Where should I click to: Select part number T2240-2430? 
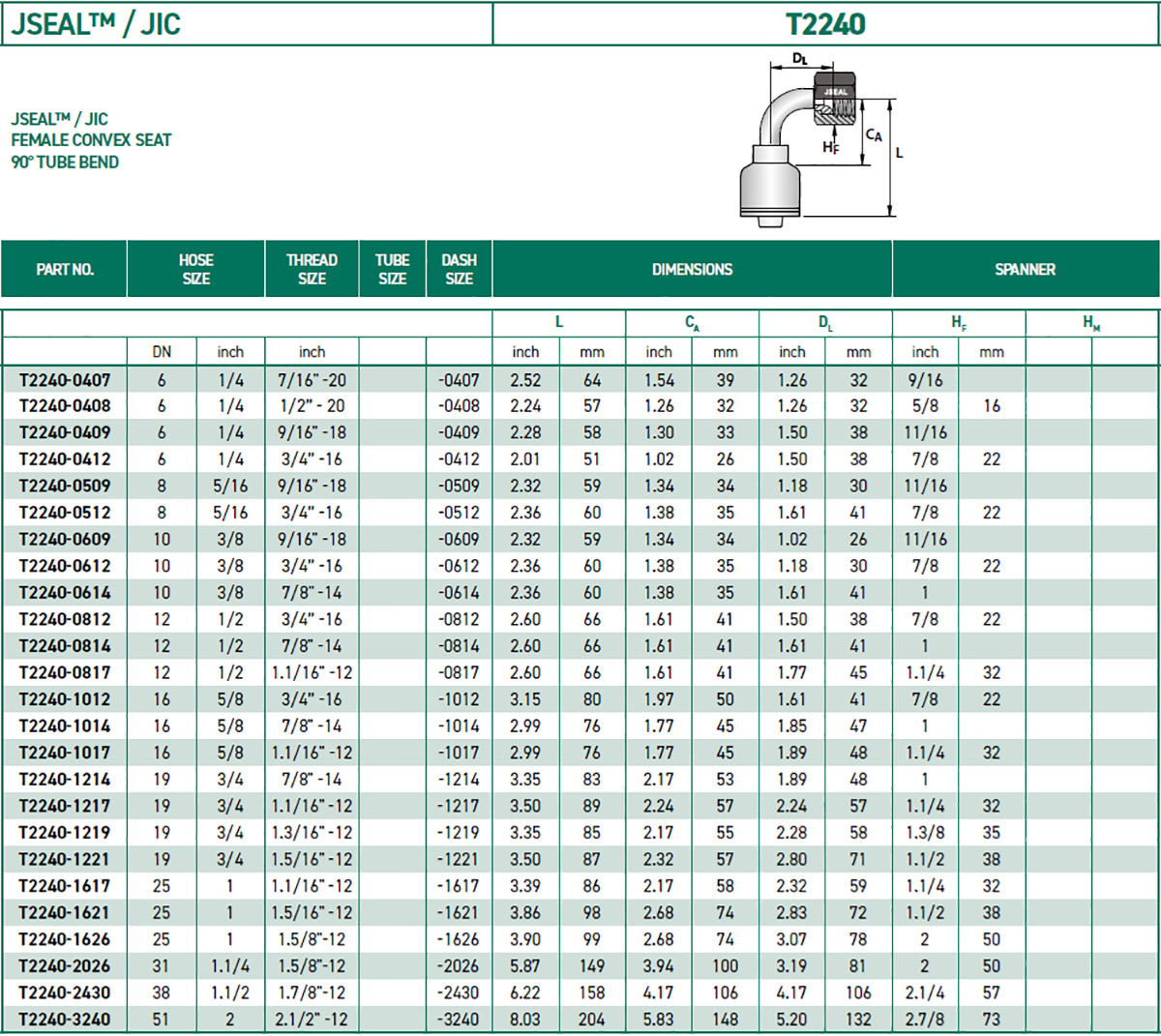pos(65,992)
